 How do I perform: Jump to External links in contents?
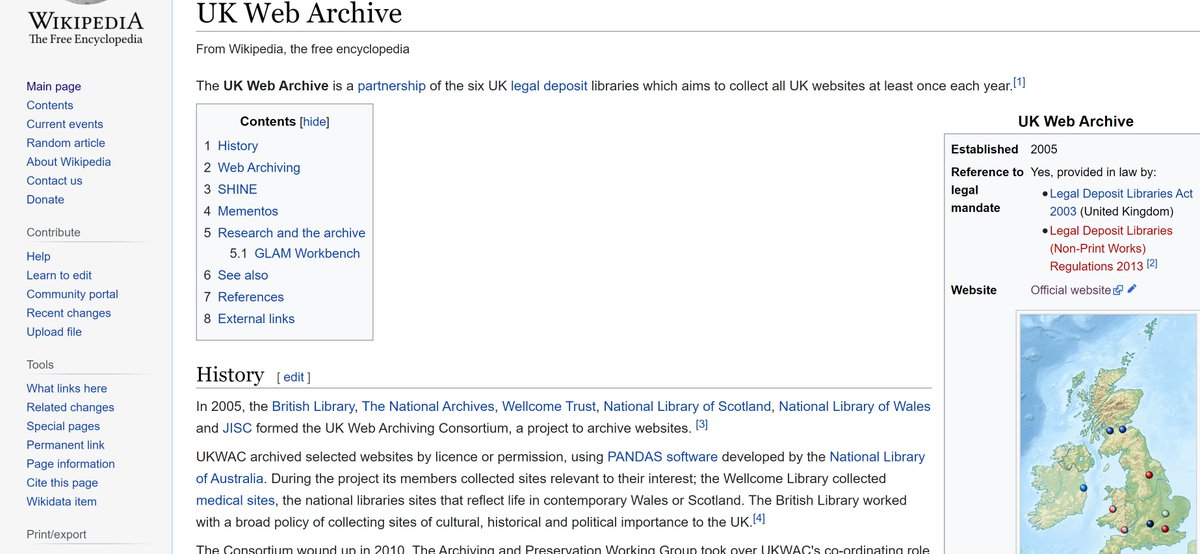[x=256, y=320]
